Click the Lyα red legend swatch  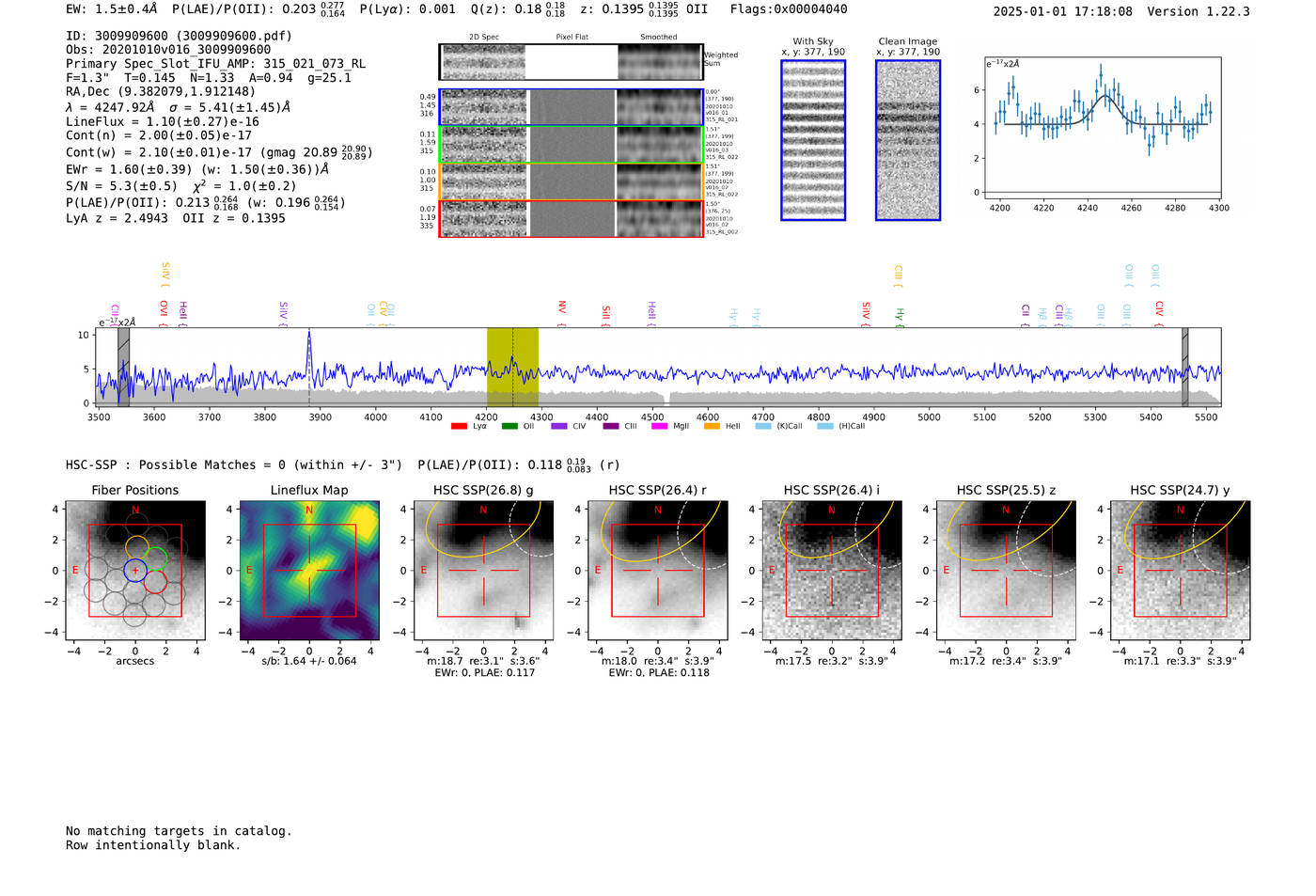point(459,426)
